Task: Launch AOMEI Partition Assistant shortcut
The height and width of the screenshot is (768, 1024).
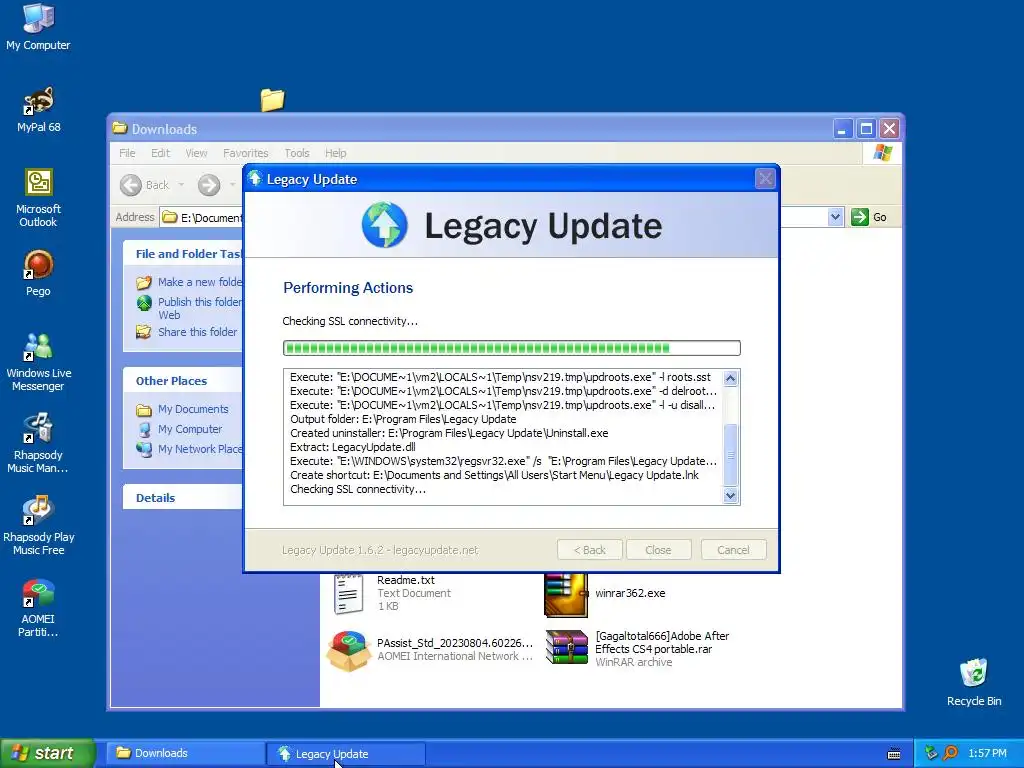Action: (x=38, y=608)
